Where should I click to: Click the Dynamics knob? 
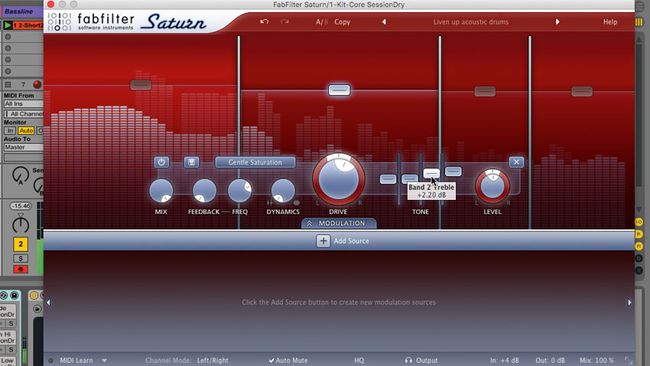[283, 191]
